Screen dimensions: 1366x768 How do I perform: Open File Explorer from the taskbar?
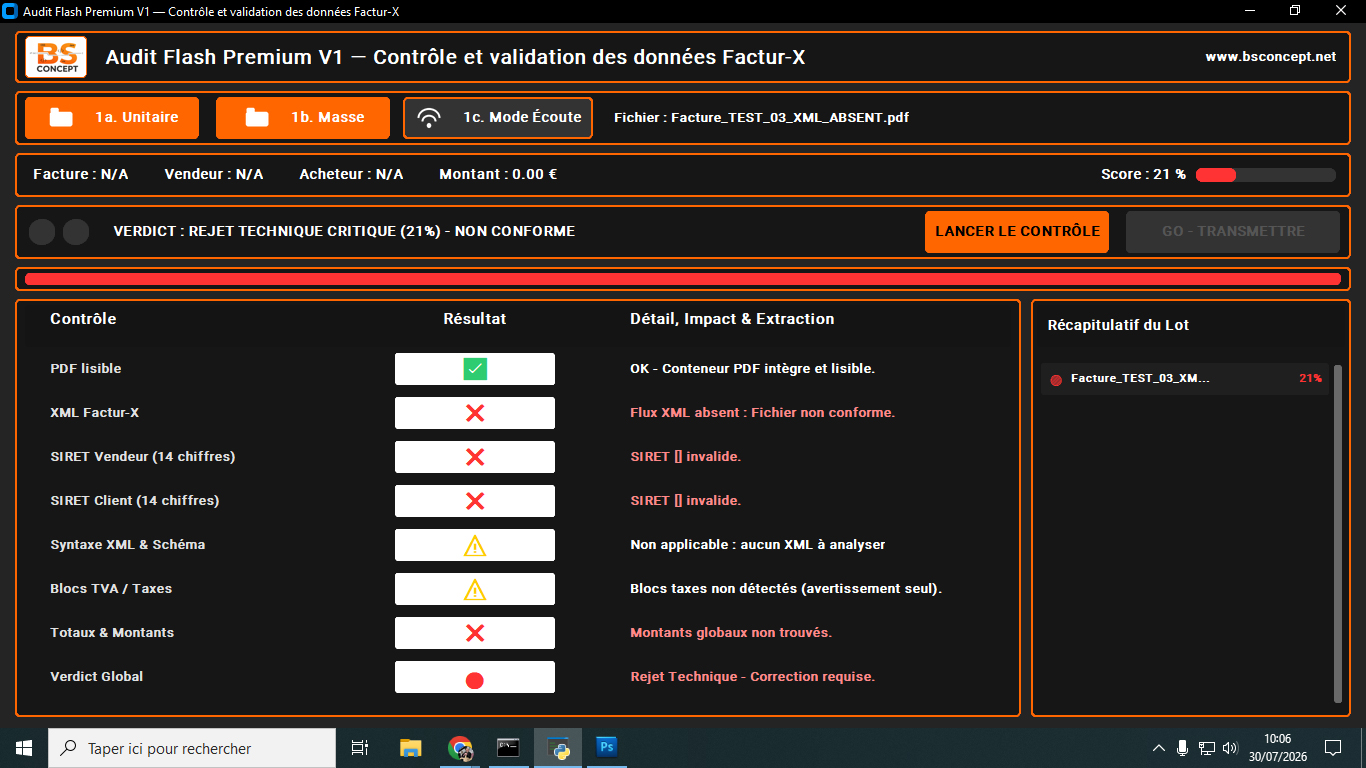tap(410, 748)
